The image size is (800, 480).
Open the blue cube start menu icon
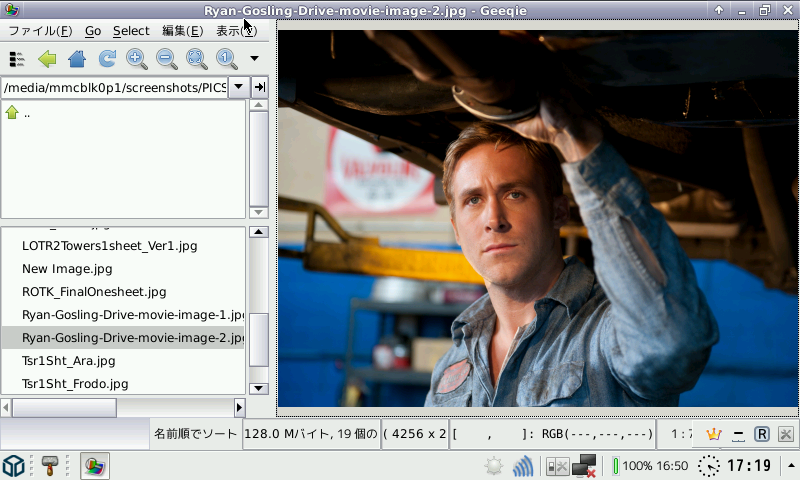pyautogui.click(x=14, y=466)
